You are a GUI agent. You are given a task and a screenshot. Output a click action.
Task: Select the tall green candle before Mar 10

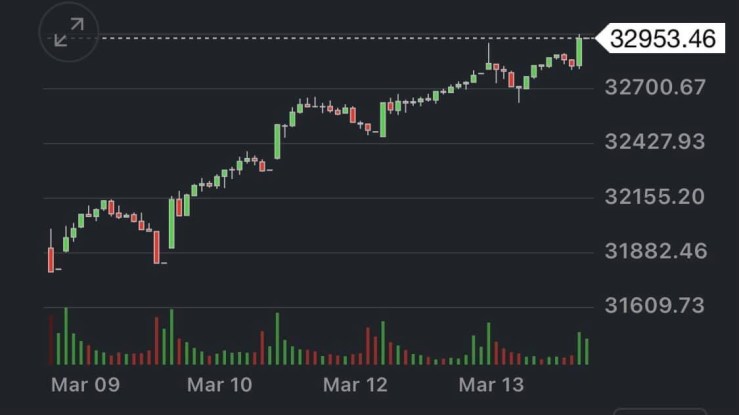171,222
